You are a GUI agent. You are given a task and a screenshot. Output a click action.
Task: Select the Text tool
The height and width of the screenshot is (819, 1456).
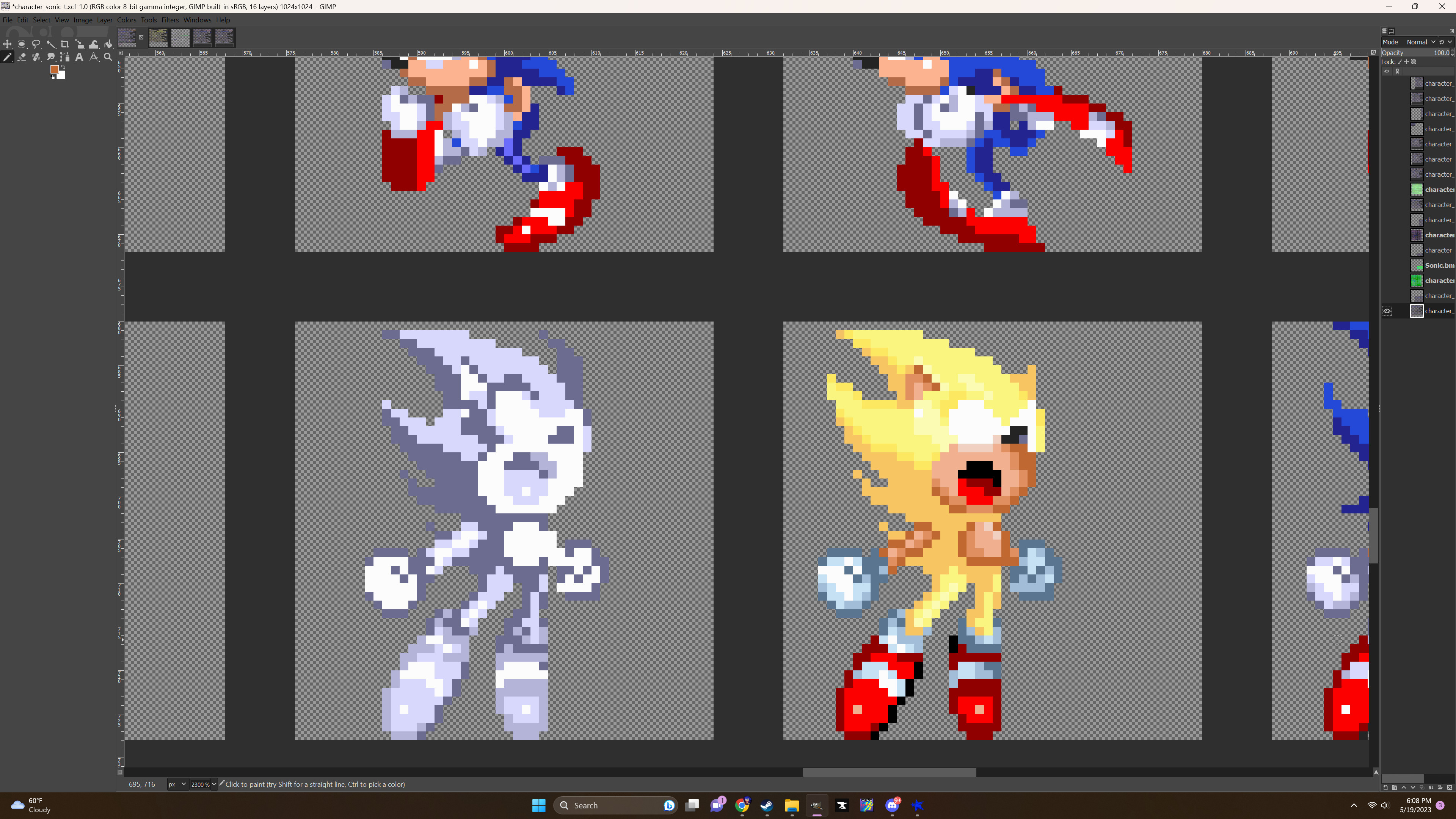point(80,57)
